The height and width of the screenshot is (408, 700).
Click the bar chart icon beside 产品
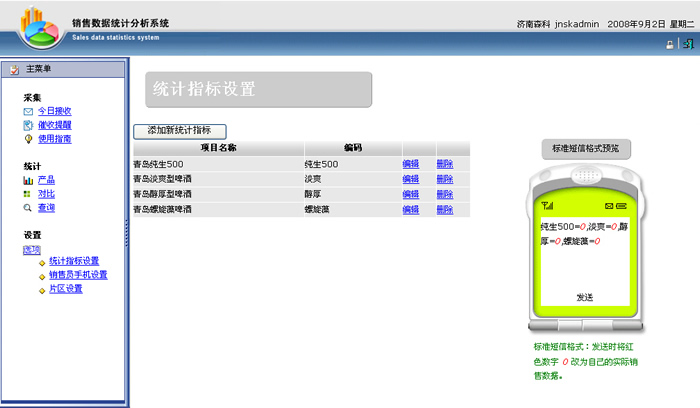[28, 180]
